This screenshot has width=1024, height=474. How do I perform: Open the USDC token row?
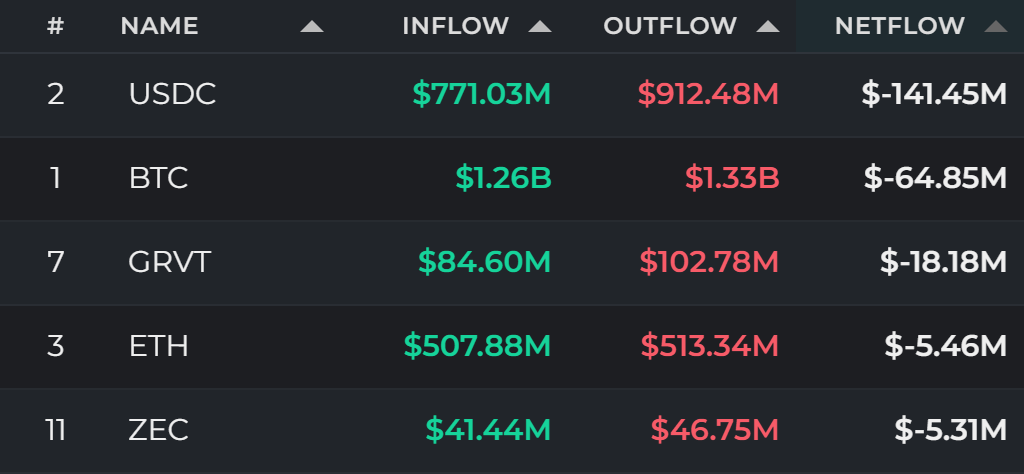coord(512,95)
